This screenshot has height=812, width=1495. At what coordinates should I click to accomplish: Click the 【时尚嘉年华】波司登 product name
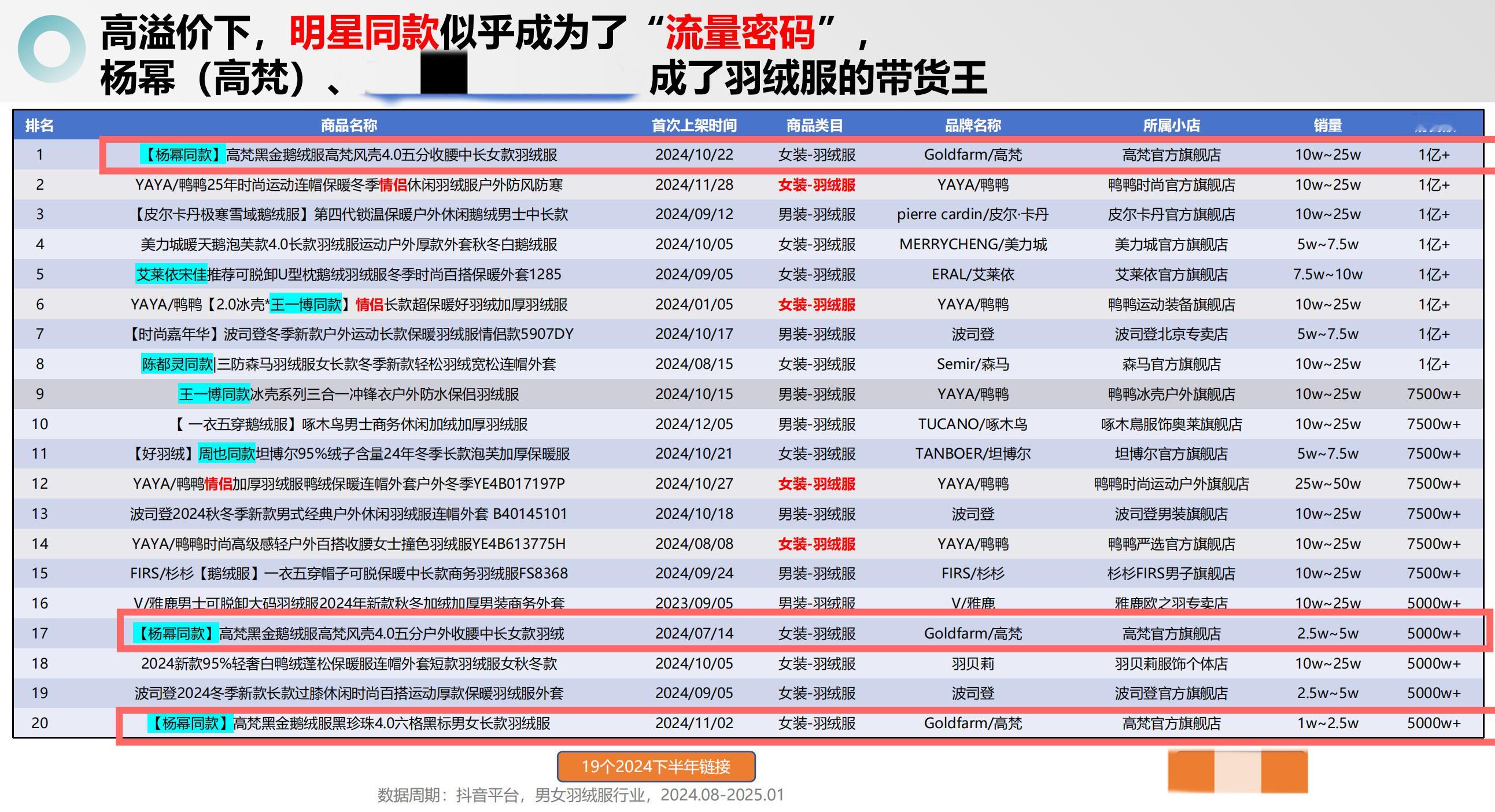[x=349, y=334]
